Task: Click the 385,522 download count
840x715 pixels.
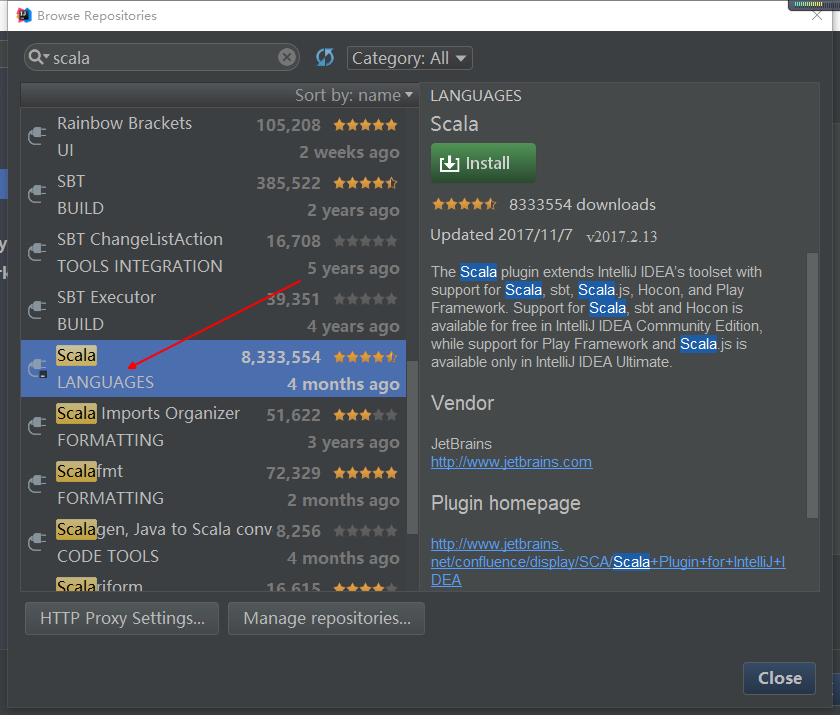Action: click(288, 183)
